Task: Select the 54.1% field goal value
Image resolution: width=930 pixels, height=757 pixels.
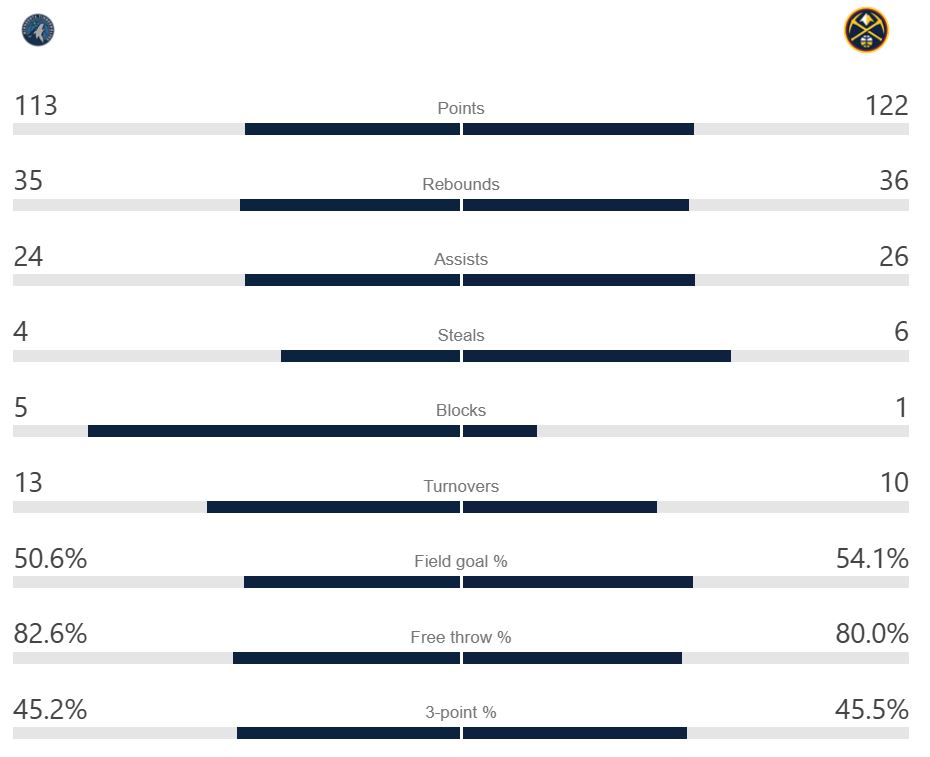Action: (x=872, y=559)
